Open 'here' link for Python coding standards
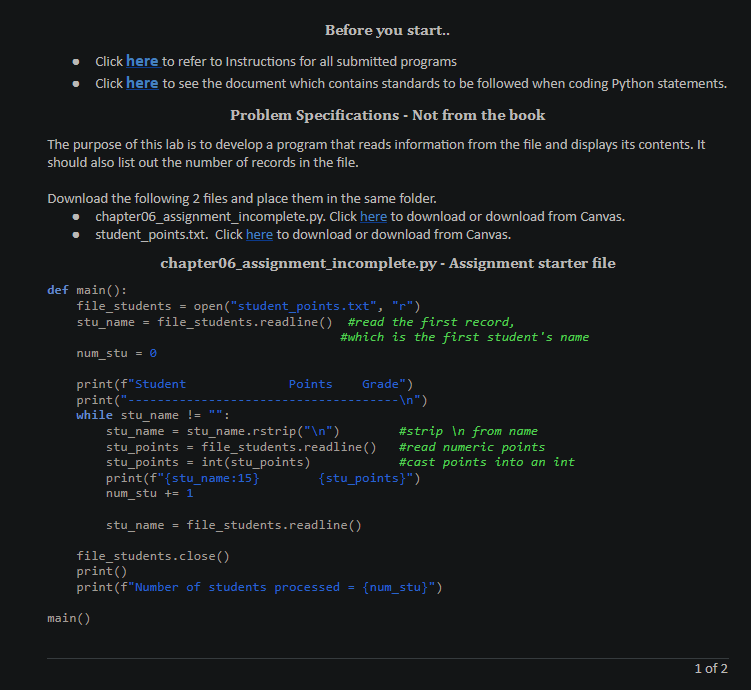751x690 pixels. point(142,83)
